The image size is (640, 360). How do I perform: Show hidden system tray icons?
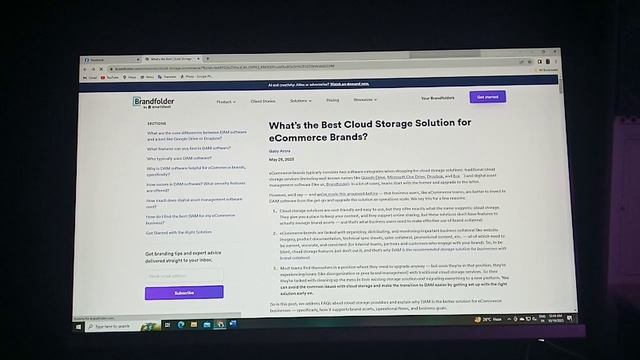[x=509, y=319]
